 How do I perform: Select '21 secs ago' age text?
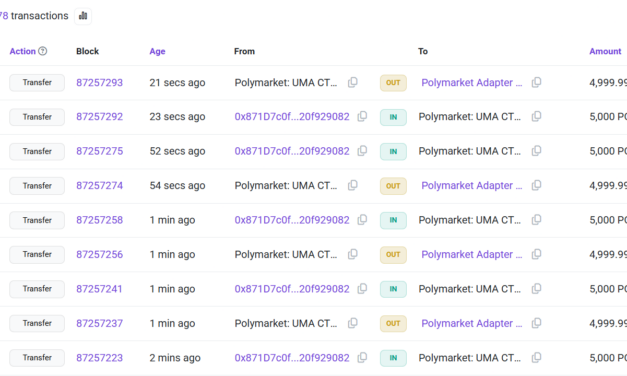(177, 82)
